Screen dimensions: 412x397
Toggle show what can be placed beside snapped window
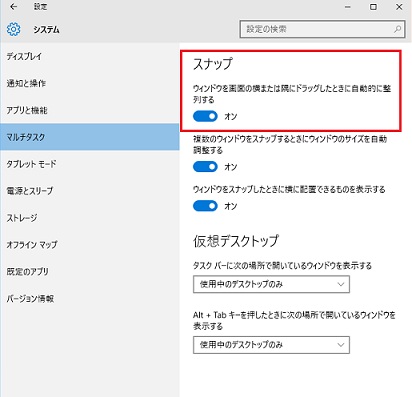(x=205, y=206)
